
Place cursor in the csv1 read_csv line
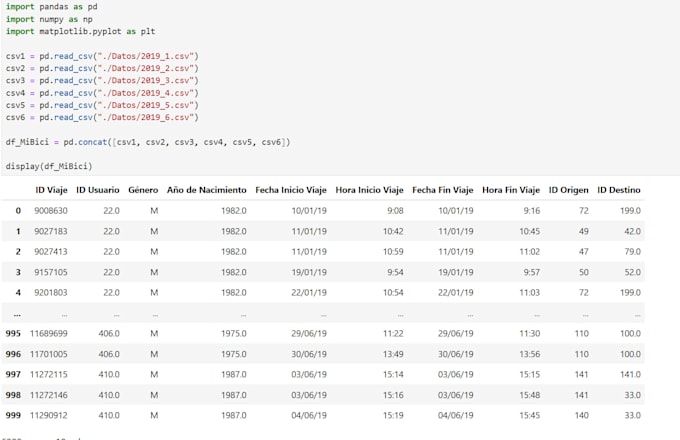(102, 56)
